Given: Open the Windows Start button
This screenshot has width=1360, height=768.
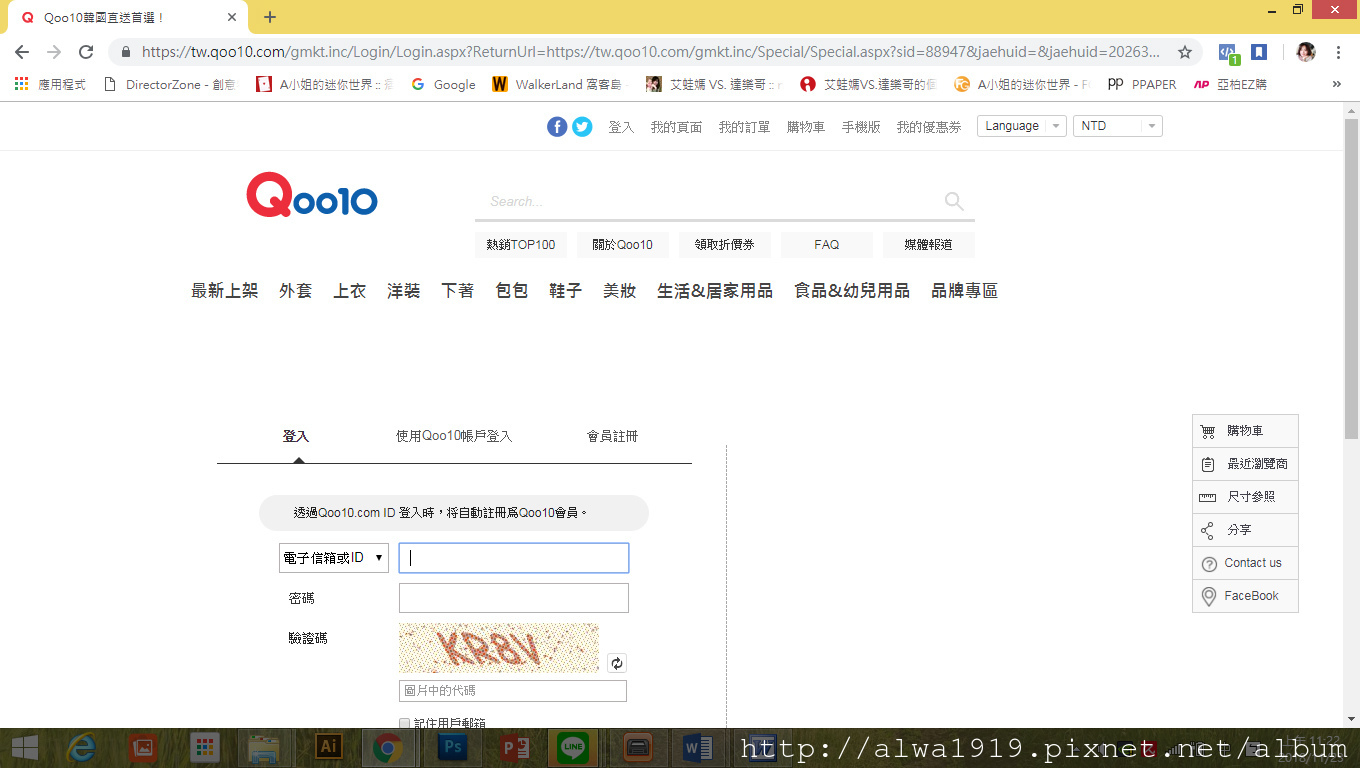Looking at the screenshot, I should [x=24, y=747].
